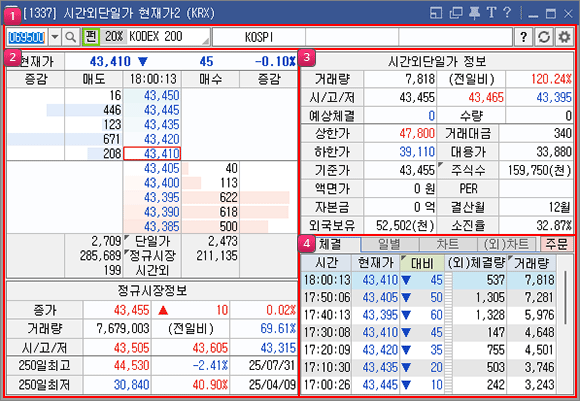580x401 pixels.
Task: Click the title bar question mark icon
Action: coord(507,13)
